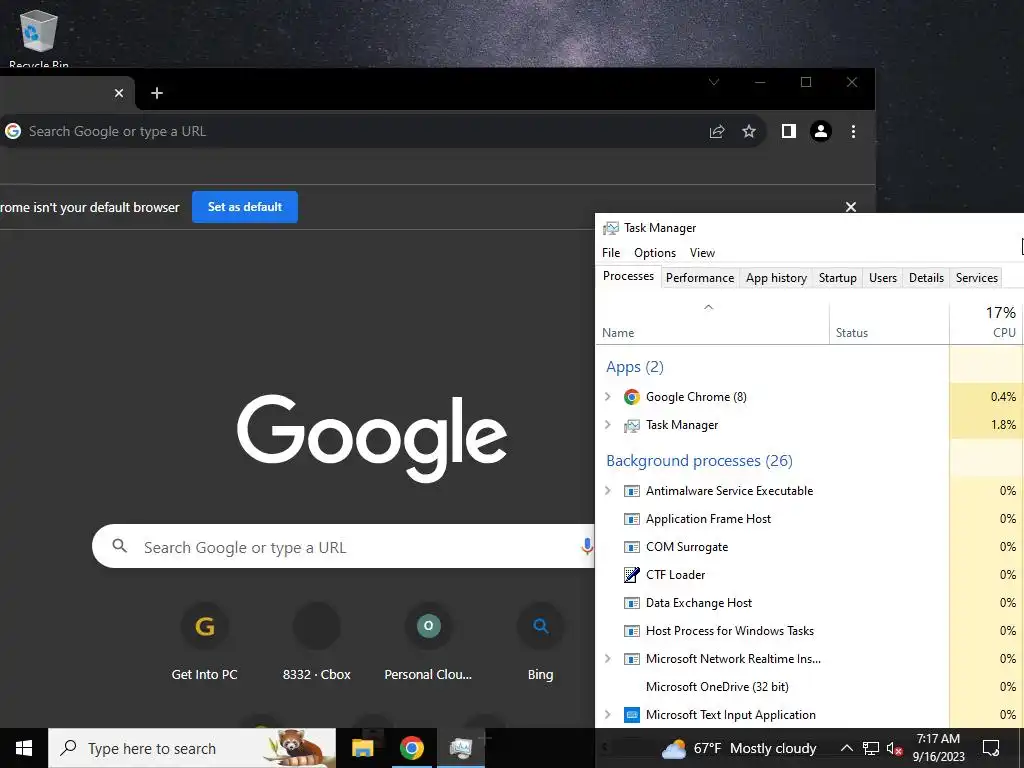Open Personal Cloud shortcut tile

pos(428,642)
